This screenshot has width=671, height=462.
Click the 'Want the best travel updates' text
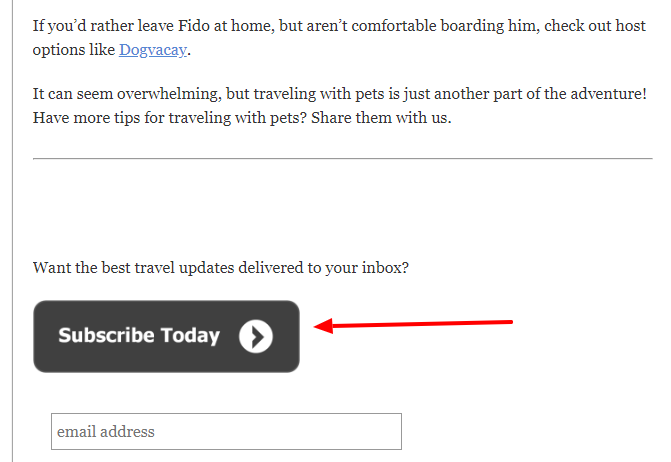[x=221, y=268]
